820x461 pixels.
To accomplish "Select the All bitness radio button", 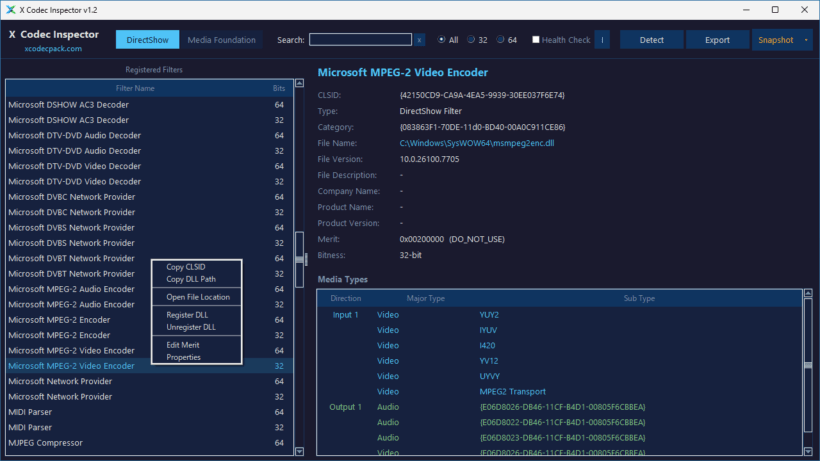I will tap(441, 39).
